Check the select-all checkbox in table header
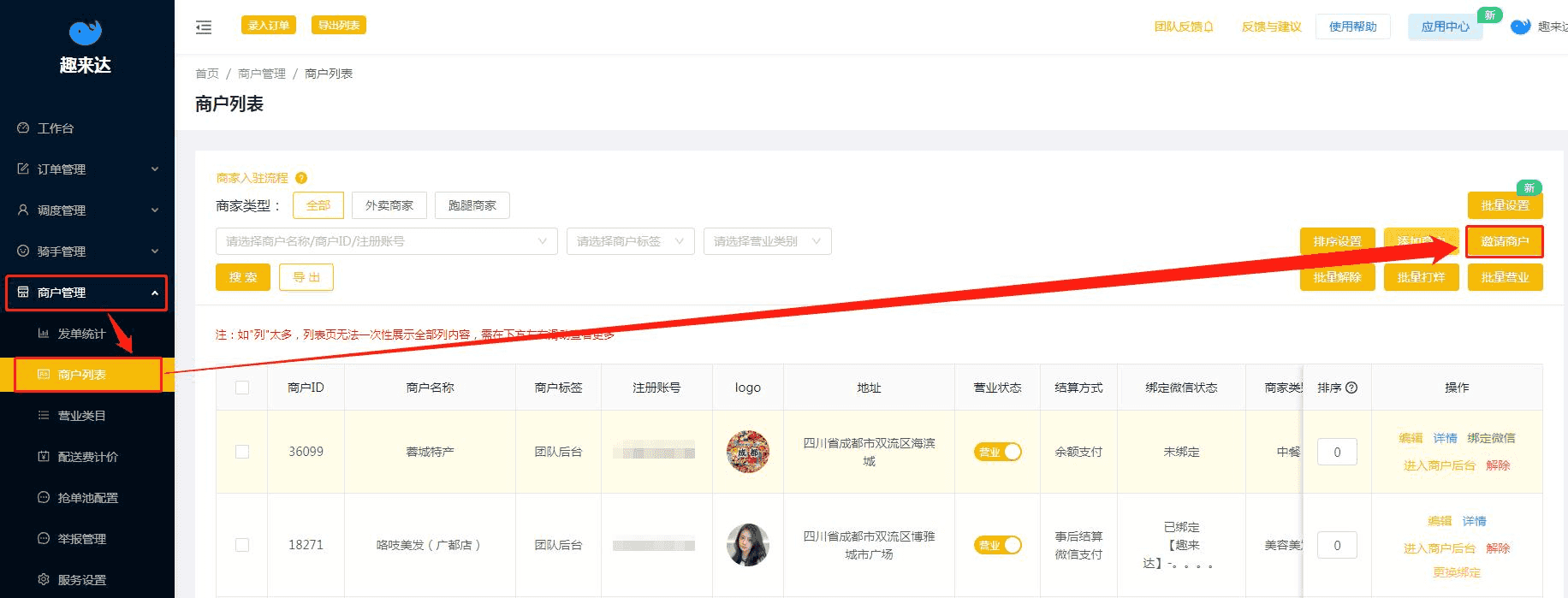 pyautogui.click(x=242, y=388)
